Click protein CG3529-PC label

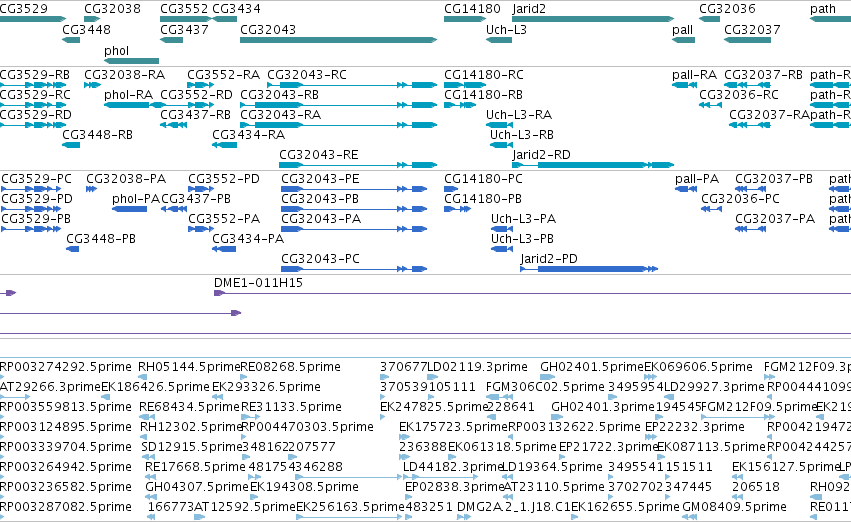pos(36,179)
